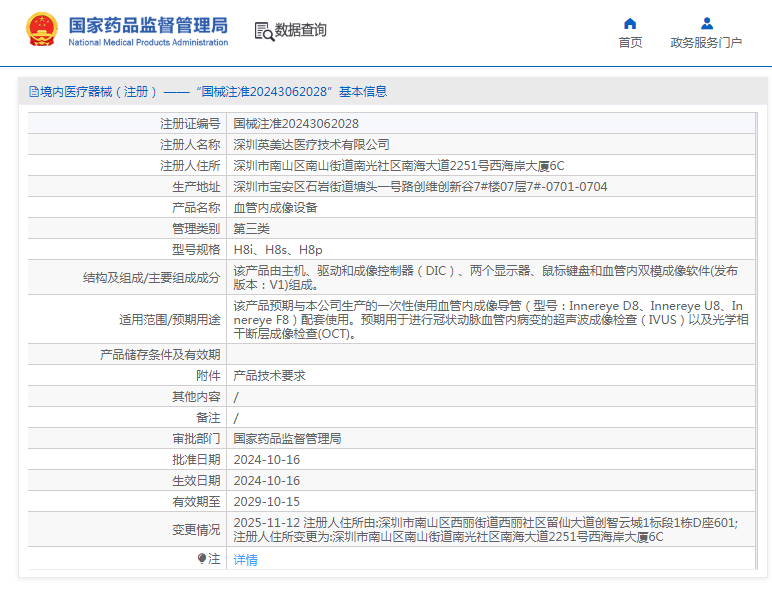Click the national emblem logo
Image resolution: width=772 pixels, height=591 pixels.
[41, 30]
